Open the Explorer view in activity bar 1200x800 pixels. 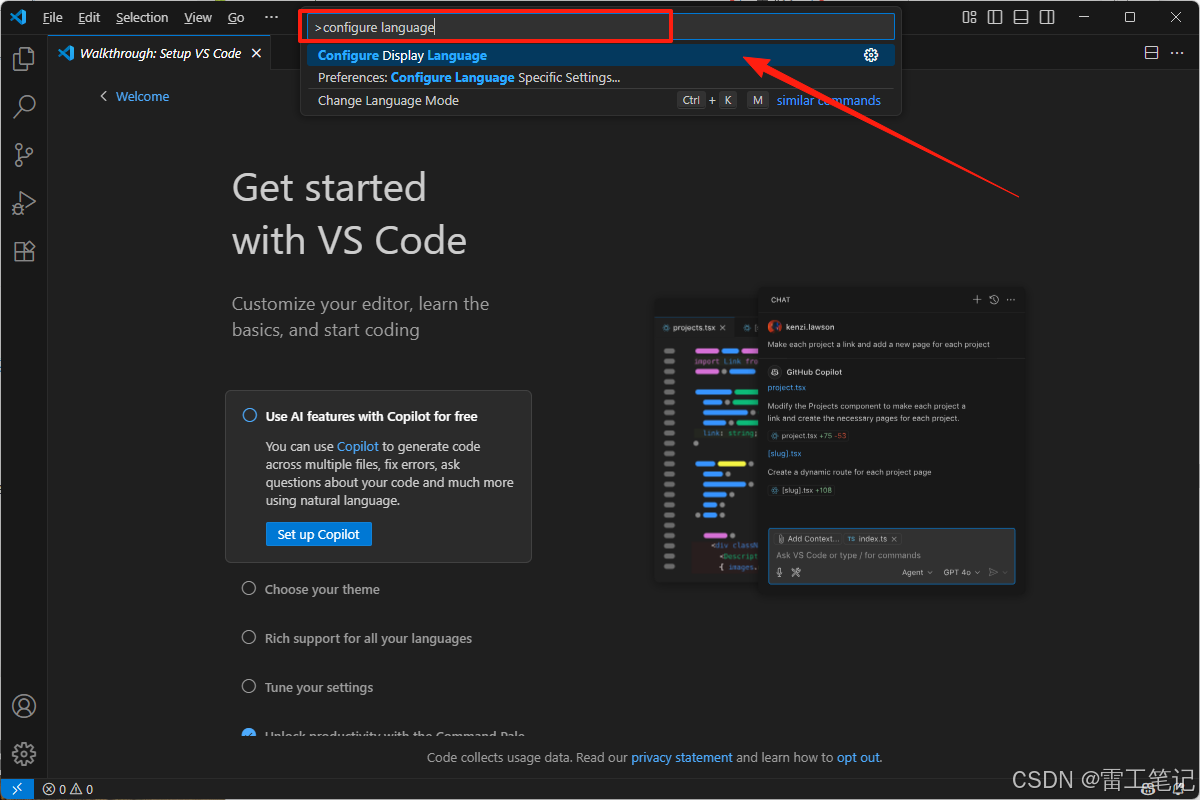point(24,59)
